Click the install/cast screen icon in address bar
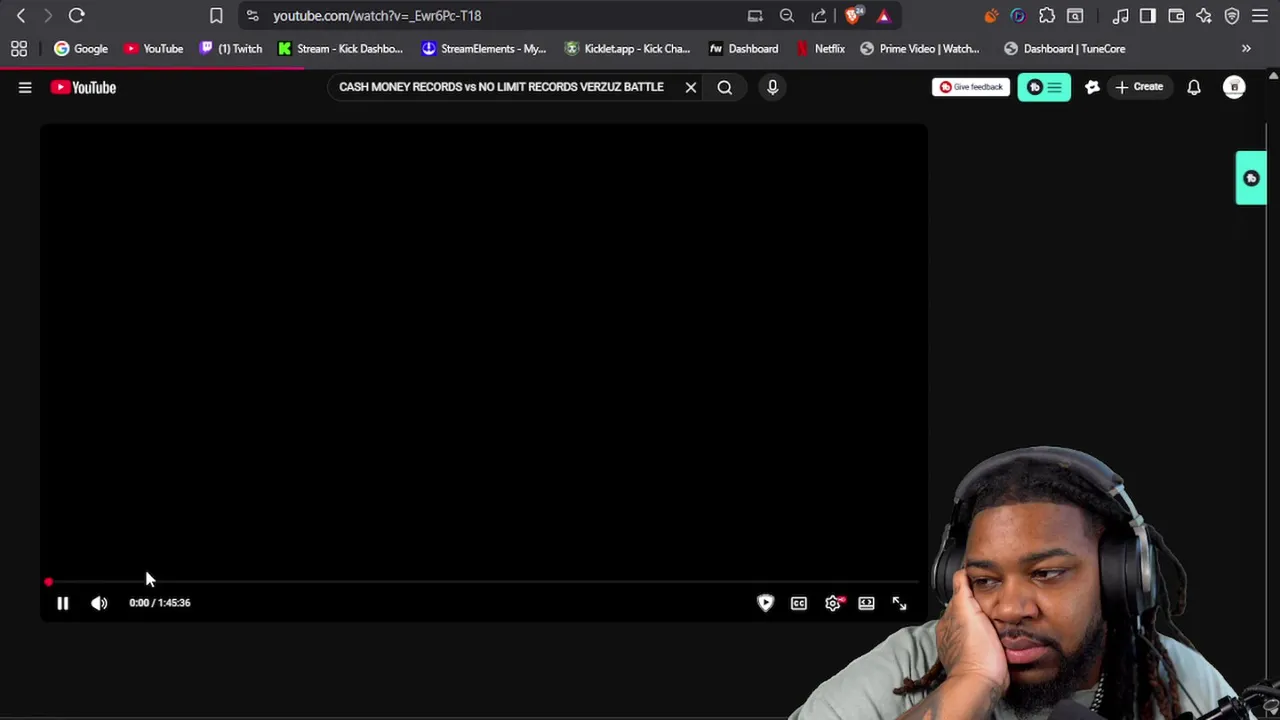The image size is (1280, 720). click(x=755, y=16)
